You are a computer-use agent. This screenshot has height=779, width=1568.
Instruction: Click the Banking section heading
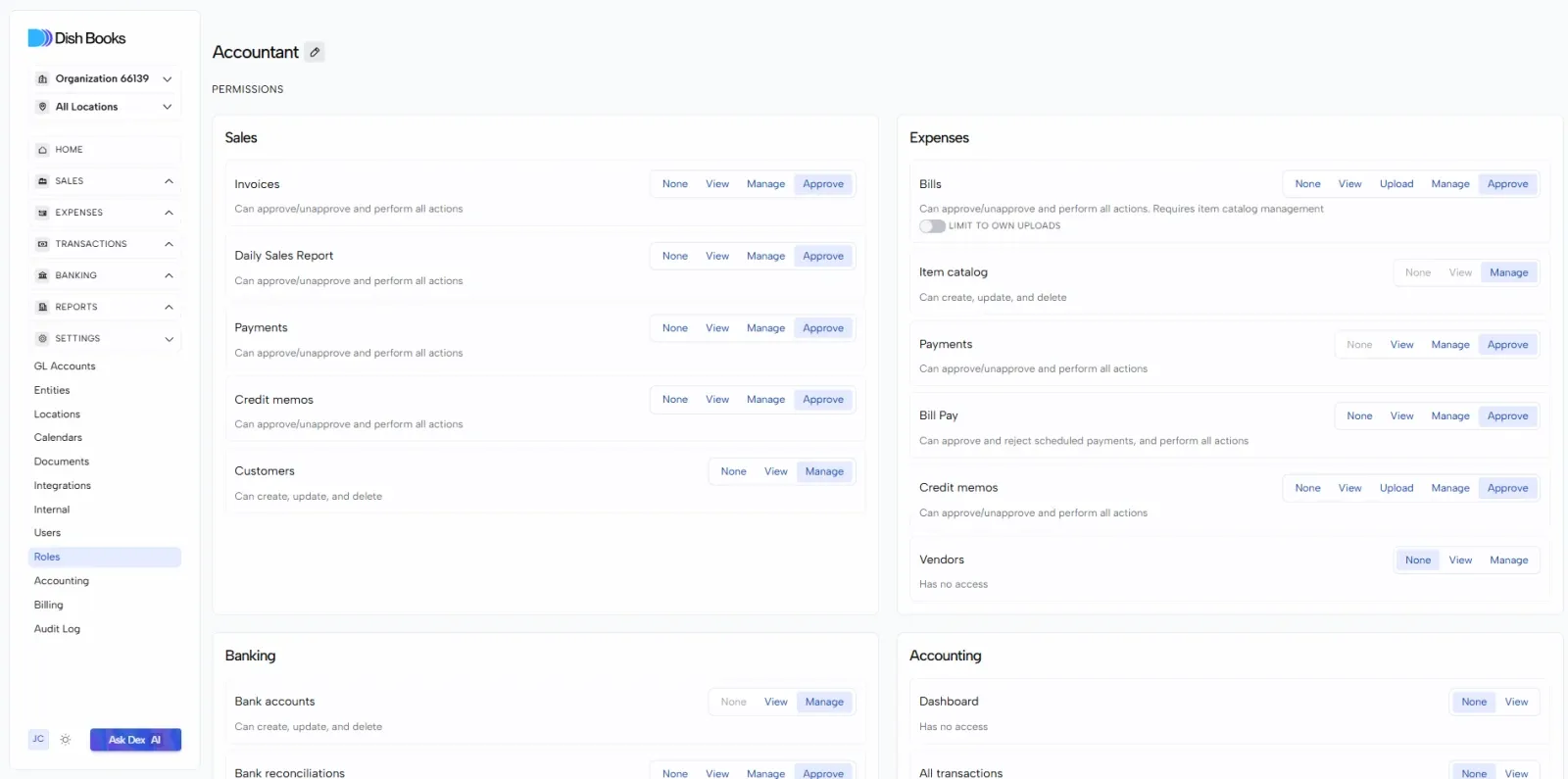pos(250,656)
